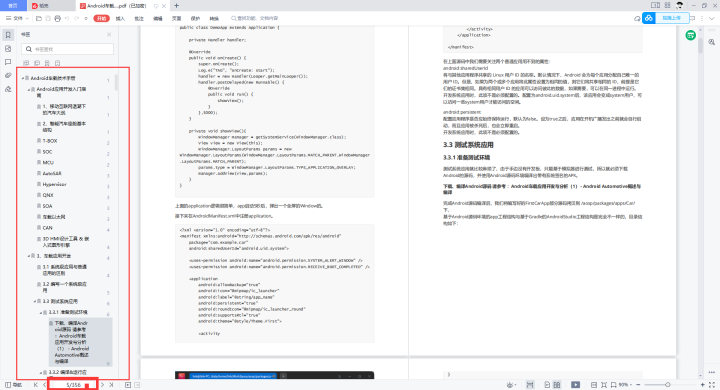Click the print icon in toolbar

pos(57,18)
